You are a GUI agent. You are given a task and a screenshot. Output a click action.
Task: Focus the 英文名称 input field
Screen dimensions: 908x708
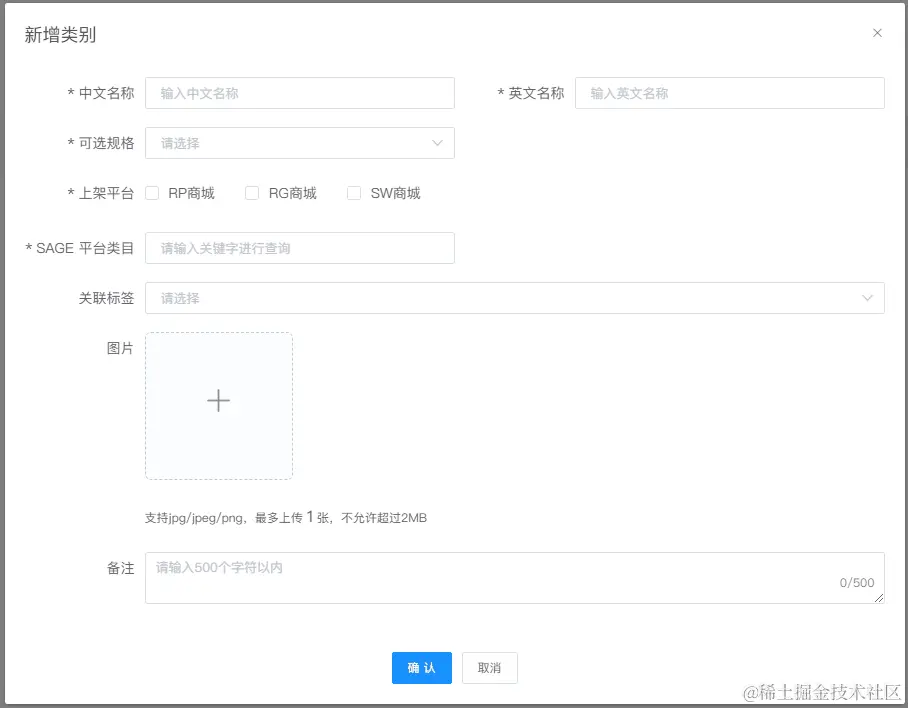coord(730,93)
